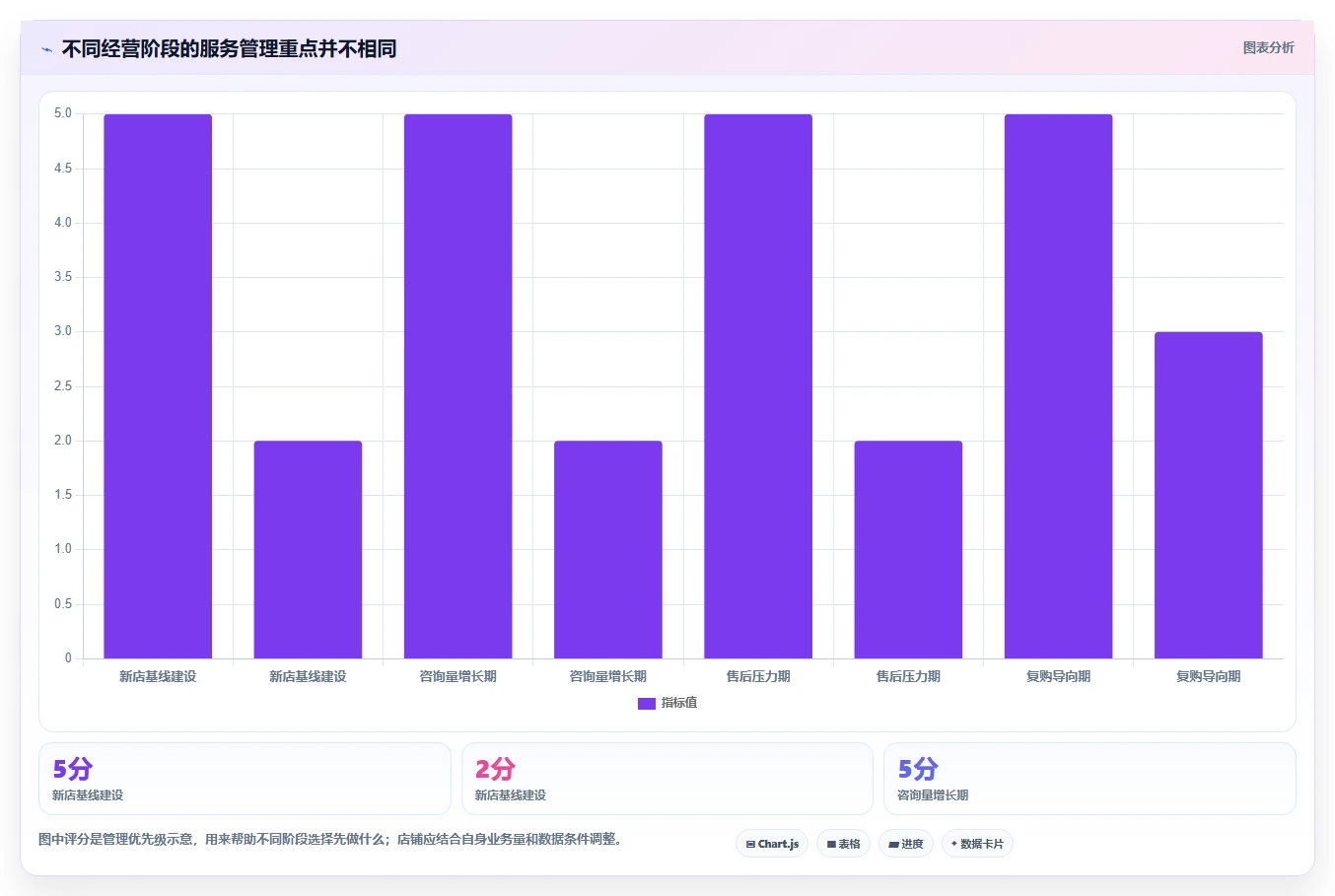This screenshot has width=1335, height=896.
Task: Click the title 不同经营阶段的服务管理重点并不相同
Action: pyautogui.click(x=229, y=48)
